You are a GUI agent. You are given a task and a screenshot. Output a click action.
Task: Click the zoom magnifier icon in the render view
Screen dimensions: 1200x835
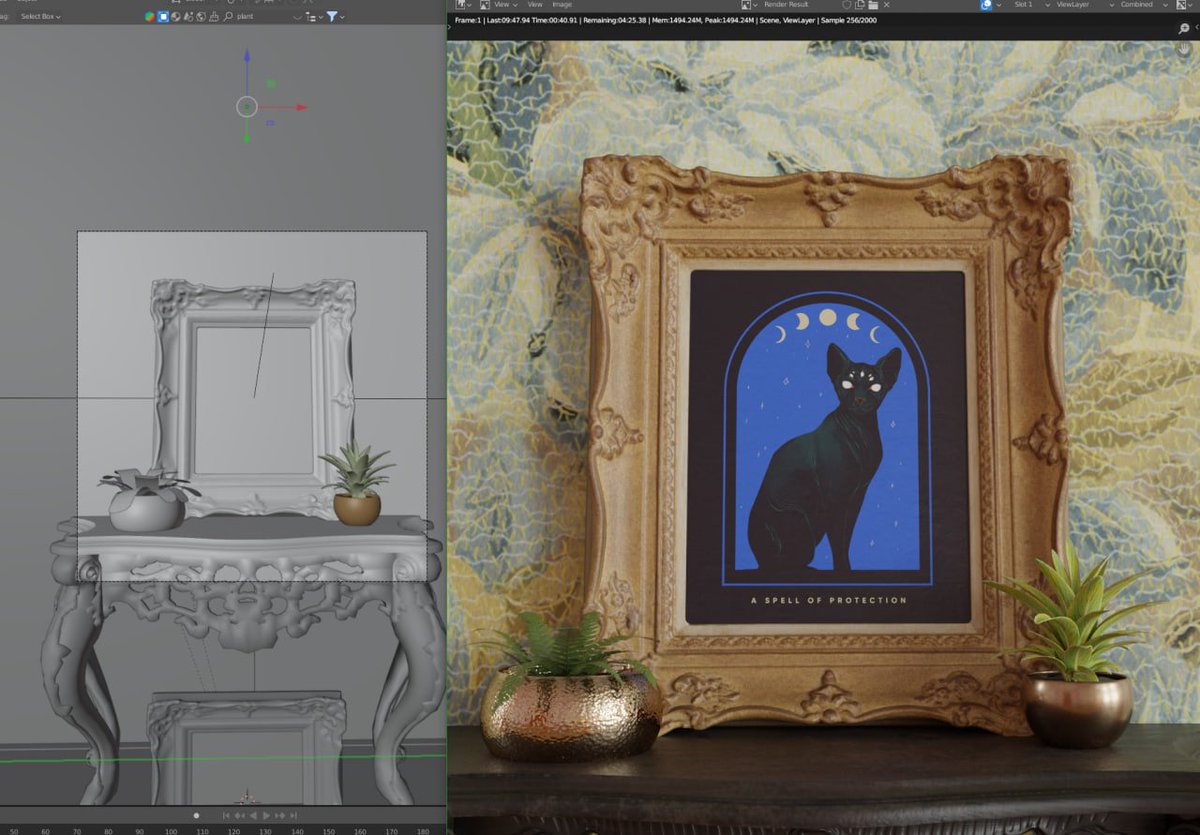pyautogui.click(x=1184, y=29)
